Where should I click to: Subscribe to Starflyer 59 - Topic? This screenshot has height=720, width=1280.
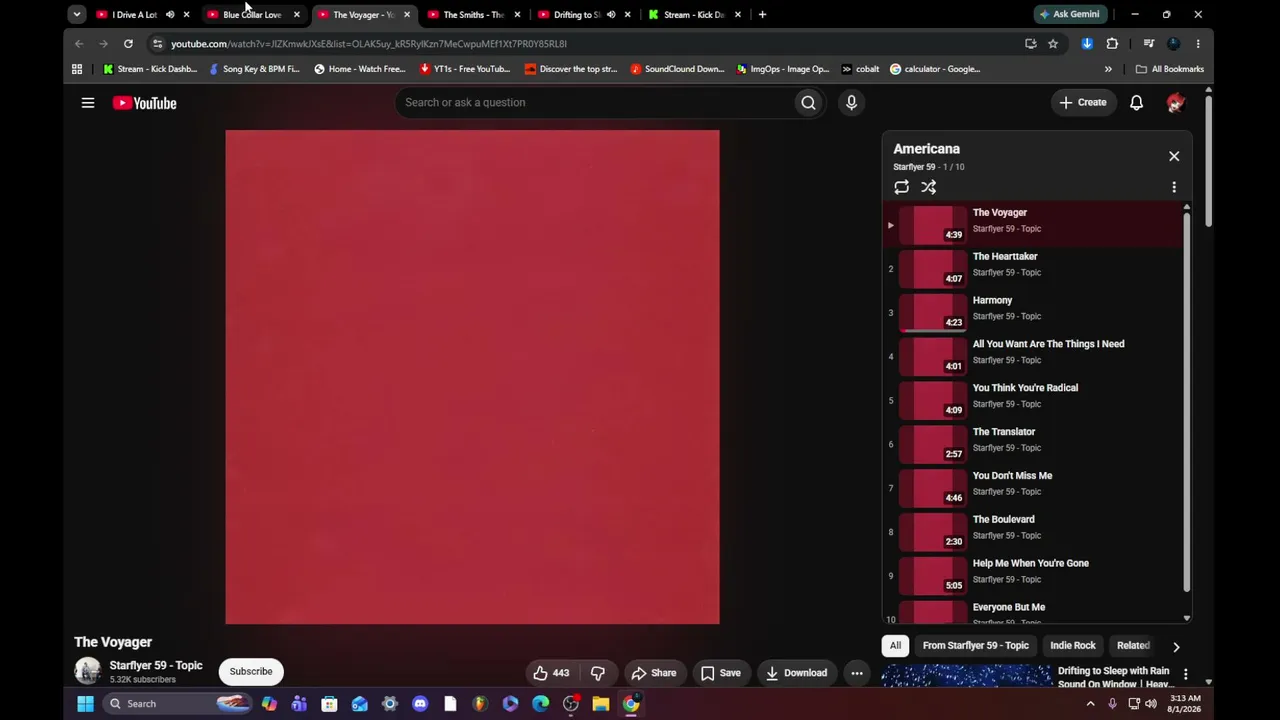click(251, 672)
